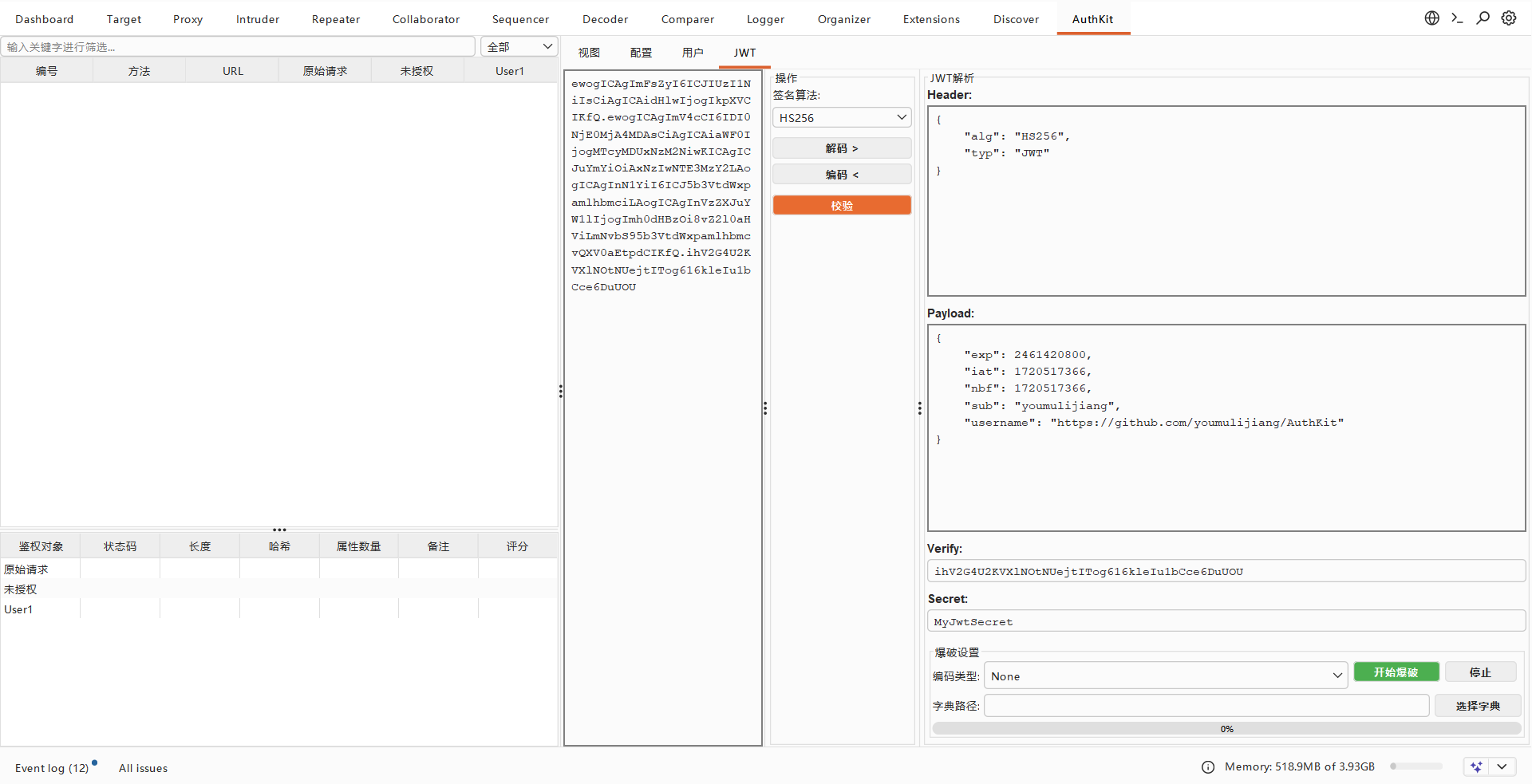Switch to the Decoder tab
The height and width of the screenshot is (784, 1532).
605,19
